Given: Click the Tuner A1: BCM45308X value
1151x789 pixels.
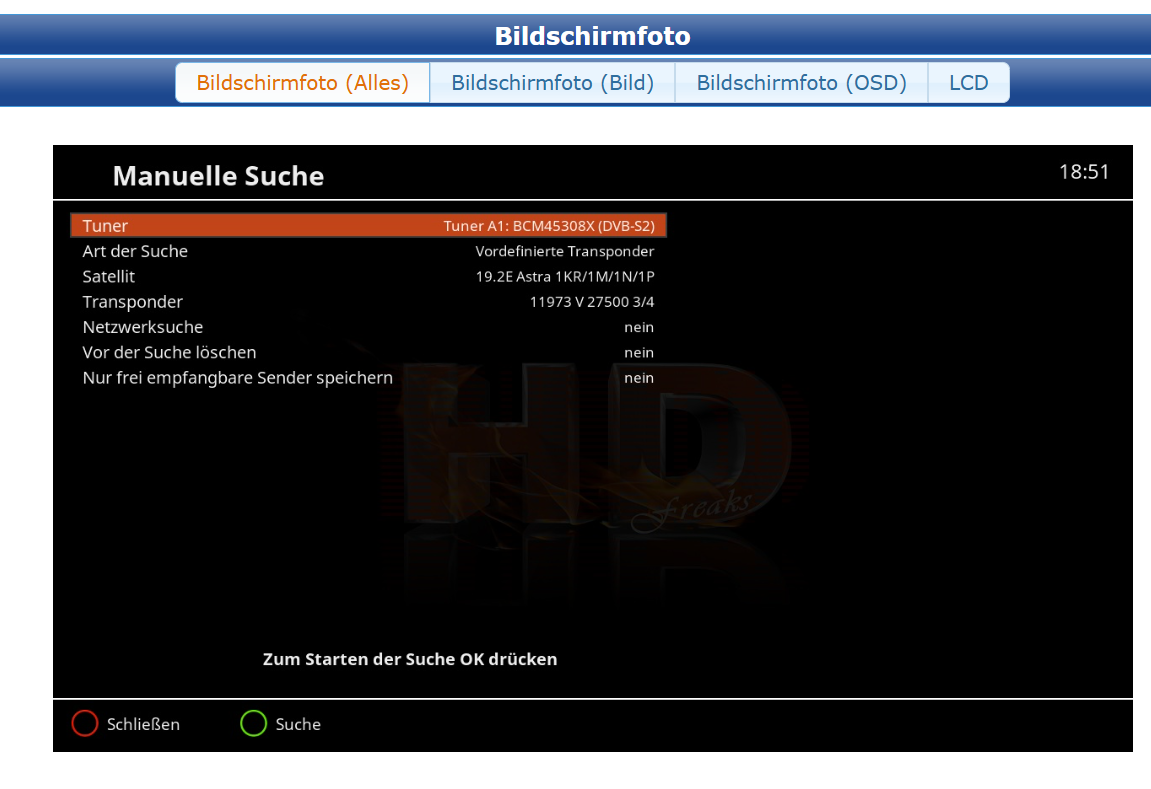Looking at the screenshot, I should pyautogui.click(x=549, y=226).
